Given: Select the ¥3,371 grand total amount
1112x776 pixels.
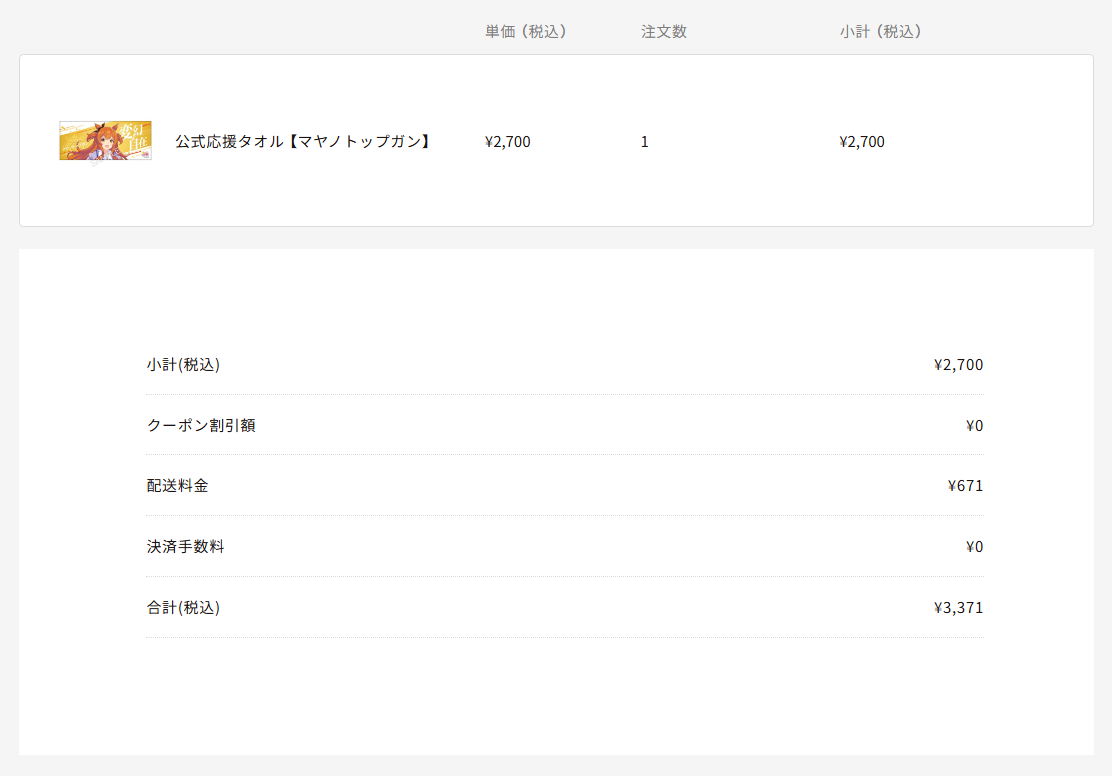Looking at the screenshot, I should (x=958, y=608).
